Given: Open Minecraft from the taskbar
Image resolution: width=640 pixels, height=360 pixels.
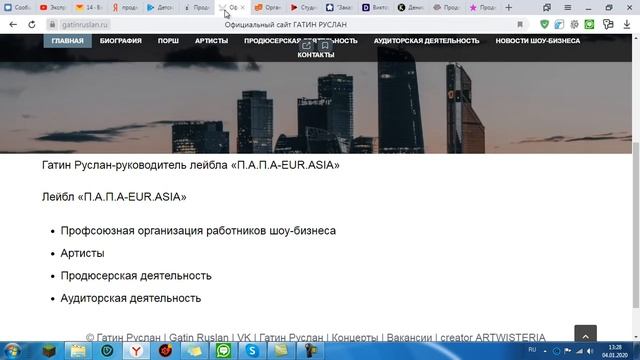Looking at the screenshot, I should click(x=49, y=351).
